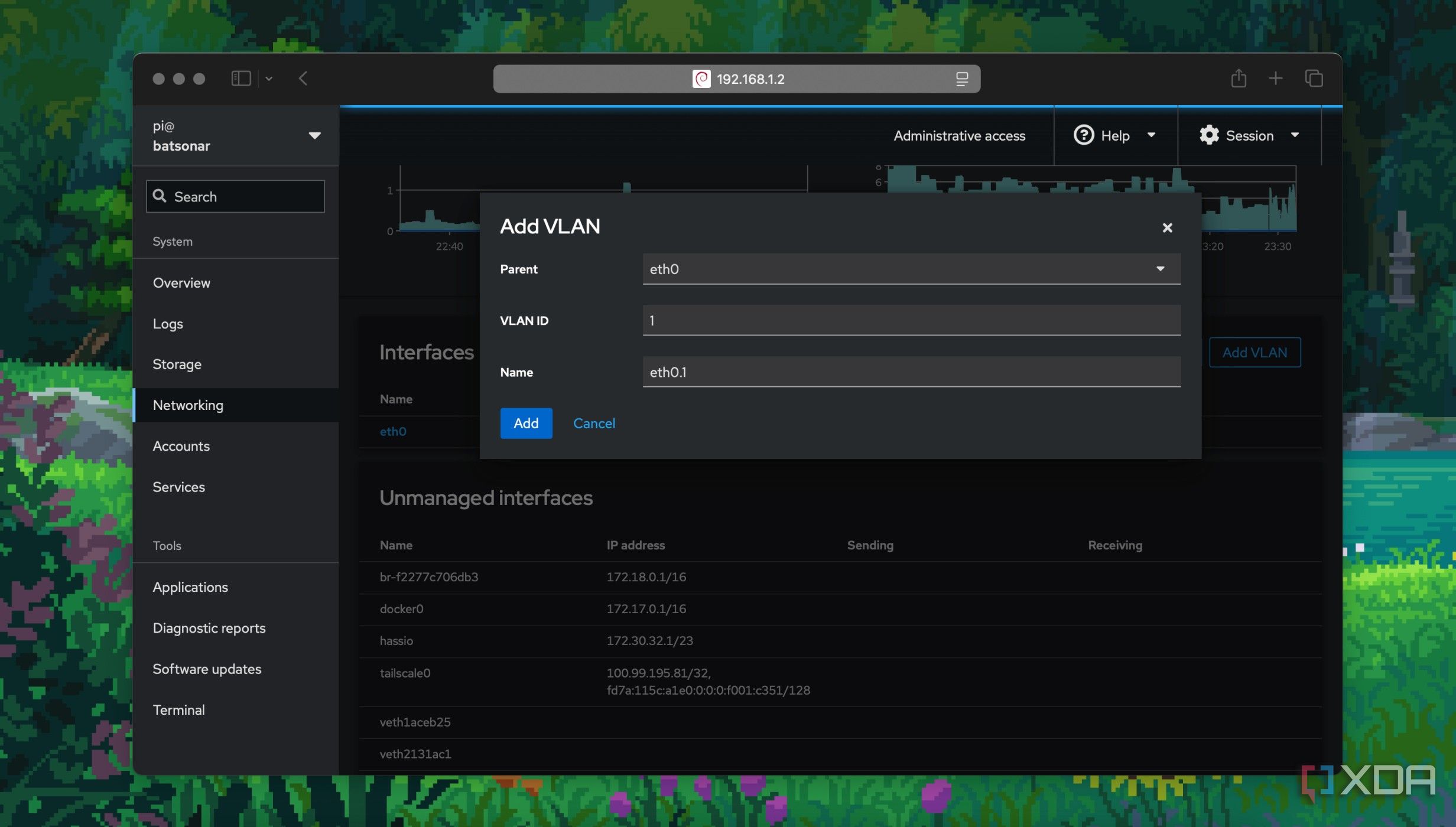Viewport: 1456px width, 827px height.
Task: Open the Overview page
Action: [181, 282]
